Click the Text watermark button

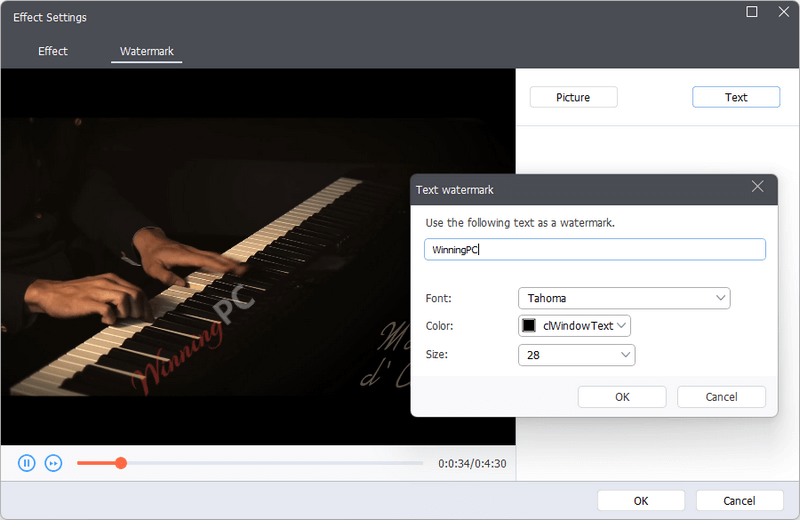[x=736, y=97]
